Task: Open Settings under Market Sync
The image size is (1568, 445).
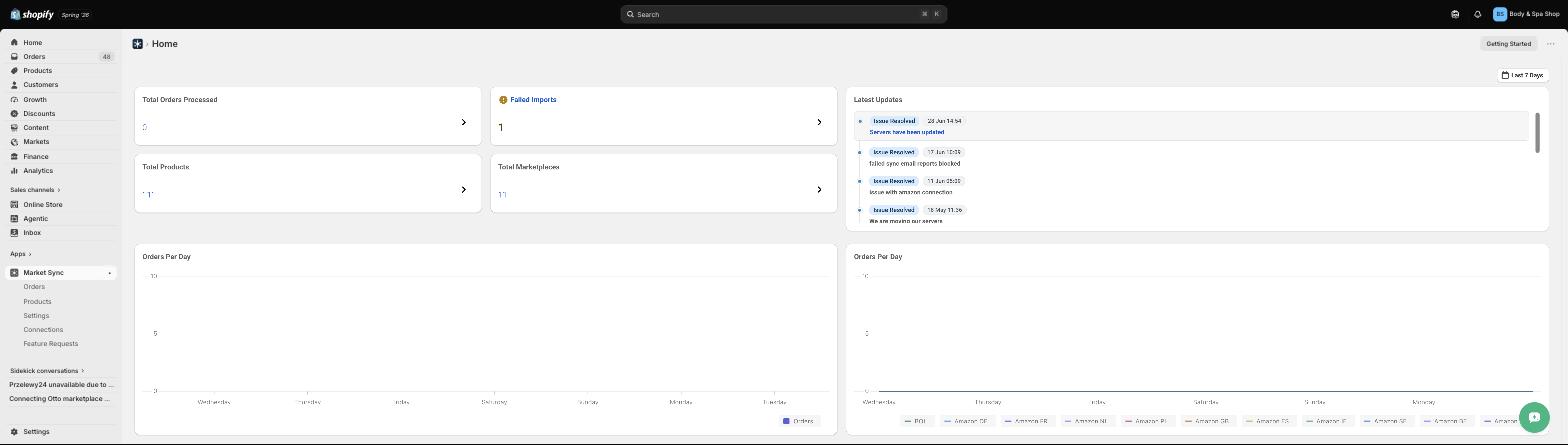Action: [36, 315]
